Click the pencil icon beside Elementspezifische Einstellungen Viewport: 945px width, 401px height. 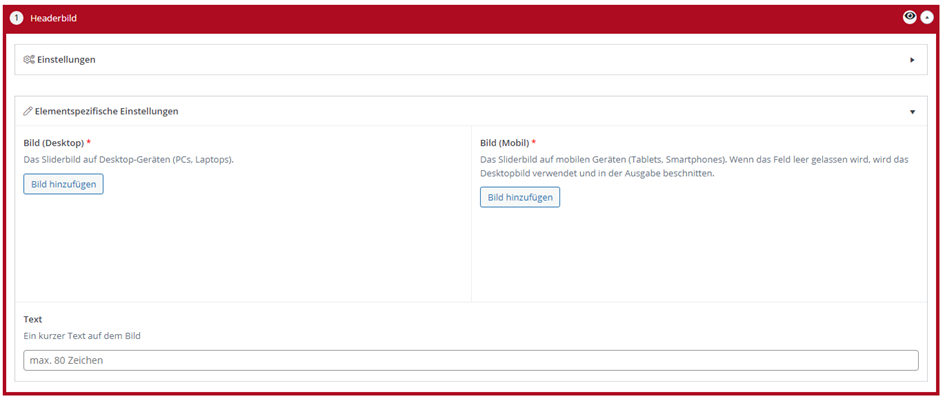(x=28, y=111)
